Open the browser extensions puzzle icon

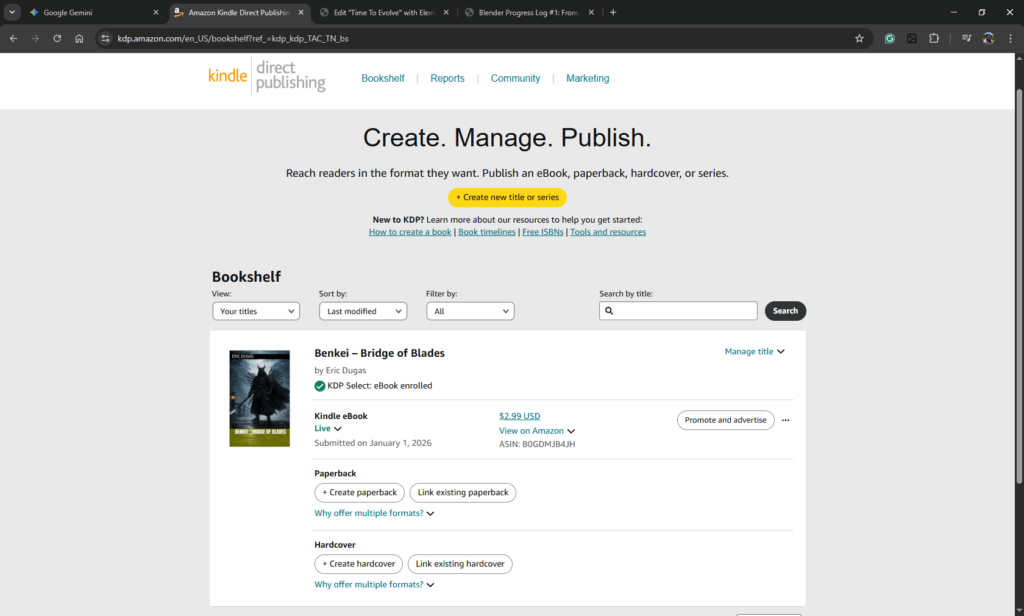coord(934,38)
